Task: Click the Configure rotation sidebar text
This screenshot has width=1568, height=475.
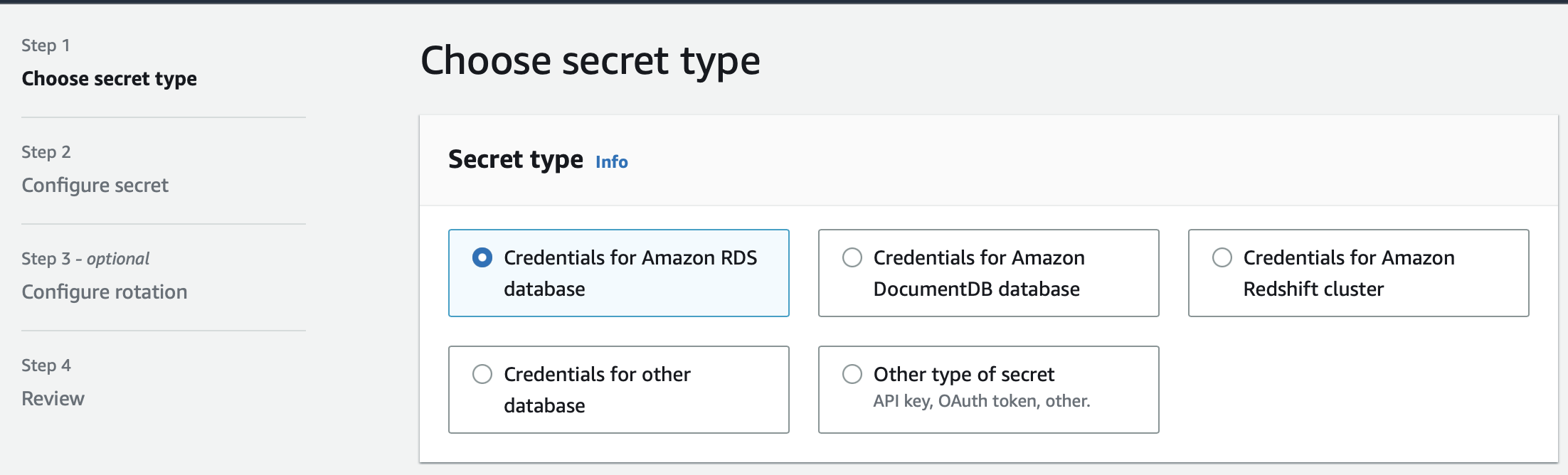Action: pos(105,292)
